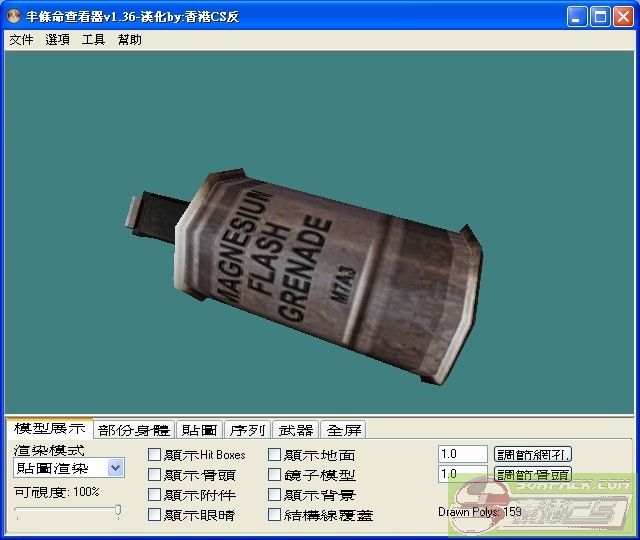Enable the 結構線覆蓋 checkbox
This screenshot has width=640, height=540.
pyautogui.click(x=274, y=514)
